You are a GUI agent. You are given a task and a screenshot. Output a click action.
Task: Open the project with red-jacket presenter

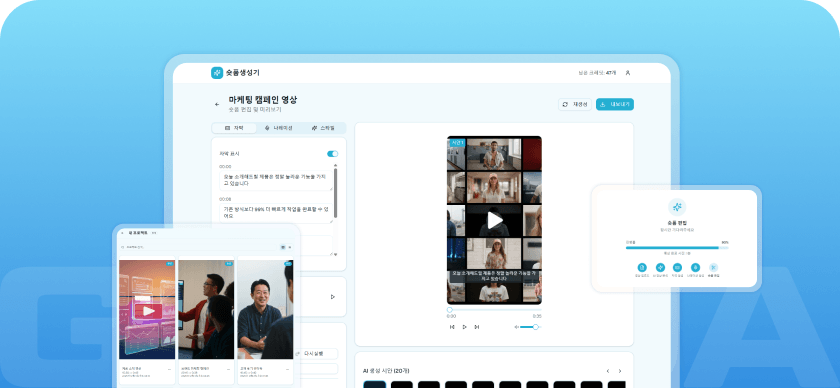pyautogui.click(x=206, y=310)
